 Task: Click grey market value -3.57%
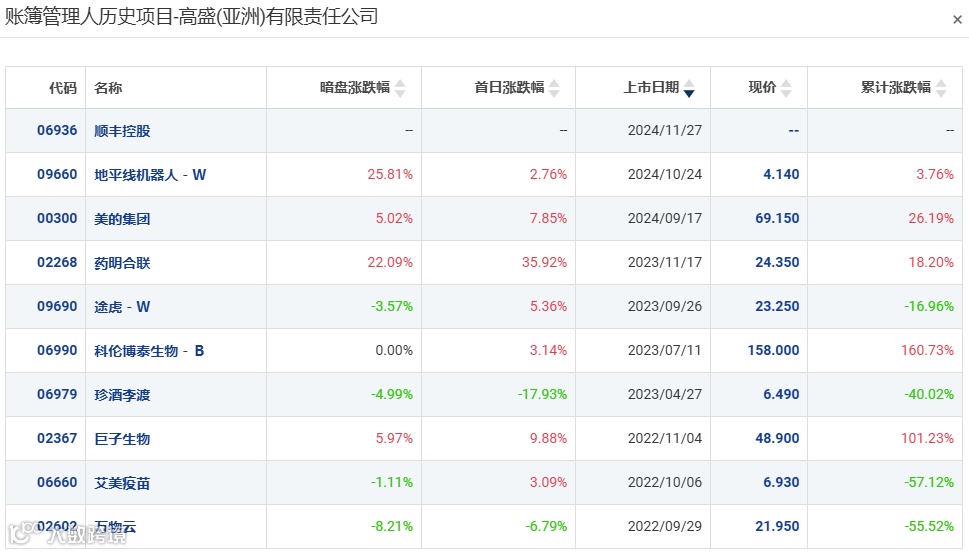coord(392,306)
